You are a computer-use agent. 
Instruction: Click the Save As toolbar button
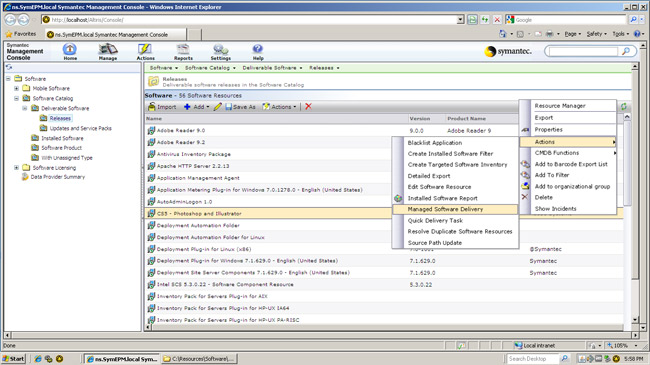(240, 107)
